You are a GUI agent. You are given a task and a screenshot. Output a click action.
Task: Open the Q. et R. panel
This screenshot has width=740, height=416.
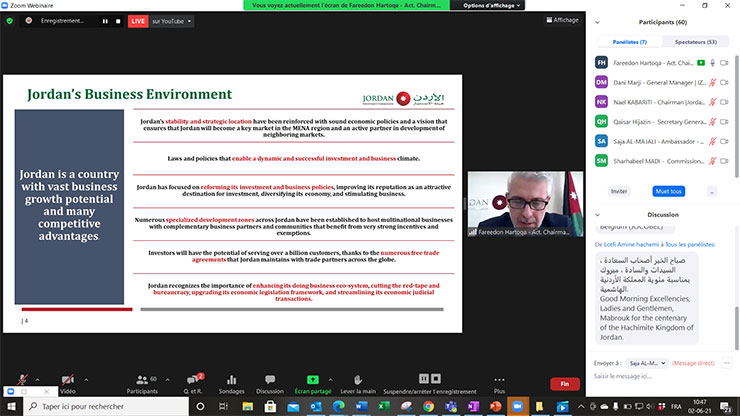pyautogui.click(x=193, y=384)
